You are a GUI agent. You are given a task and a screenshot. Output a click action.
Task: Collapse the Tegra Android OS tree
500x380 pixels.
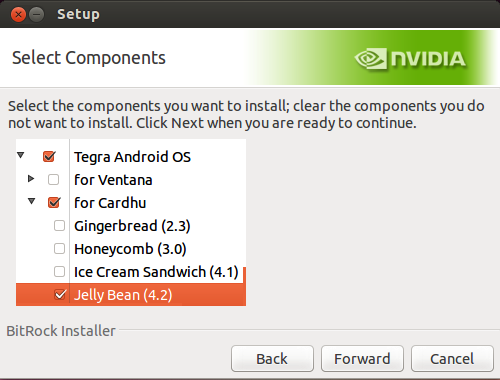(21, 155)
